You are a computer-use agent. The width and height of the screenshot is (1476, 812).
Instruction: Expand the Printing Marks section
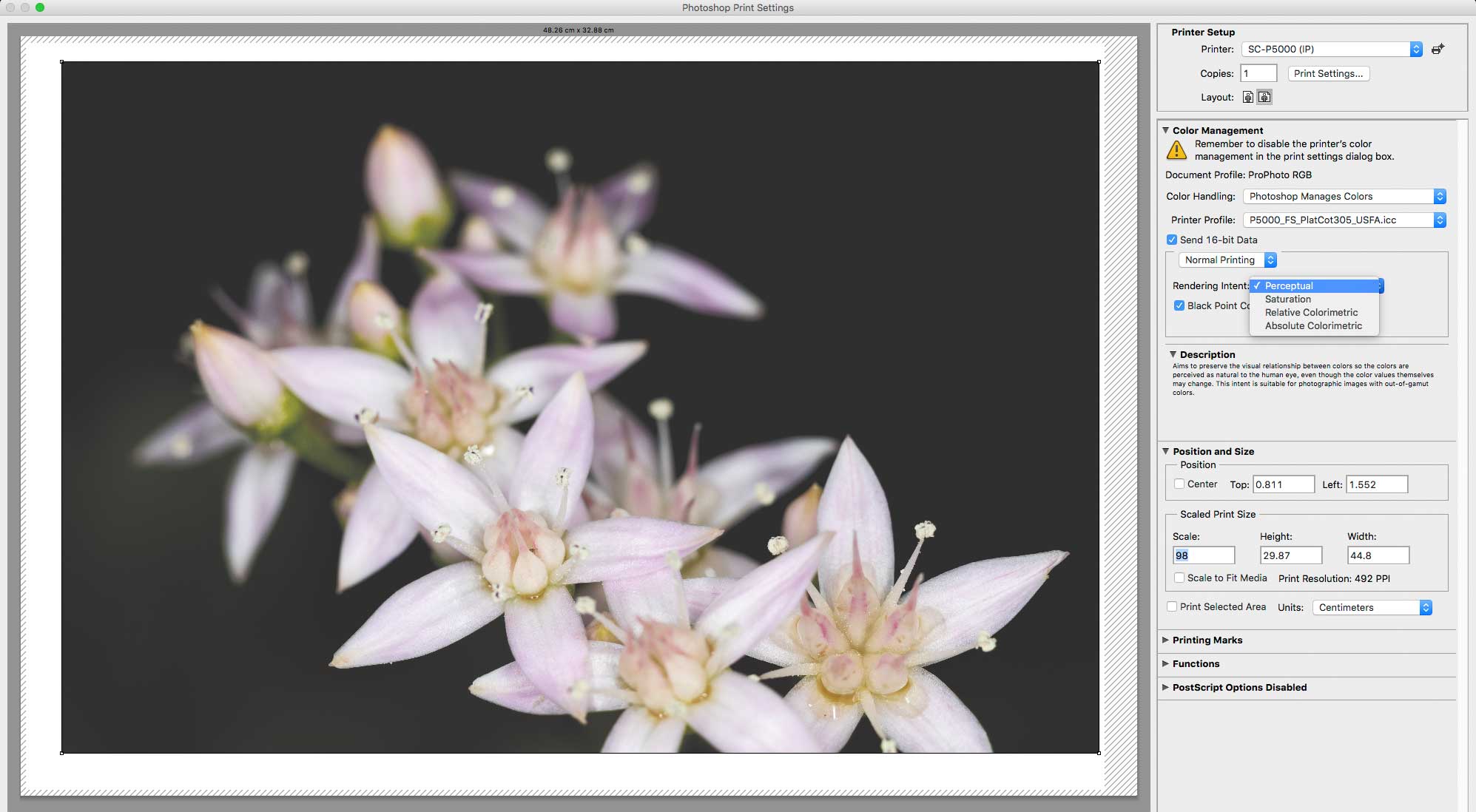coord(1166,640)
